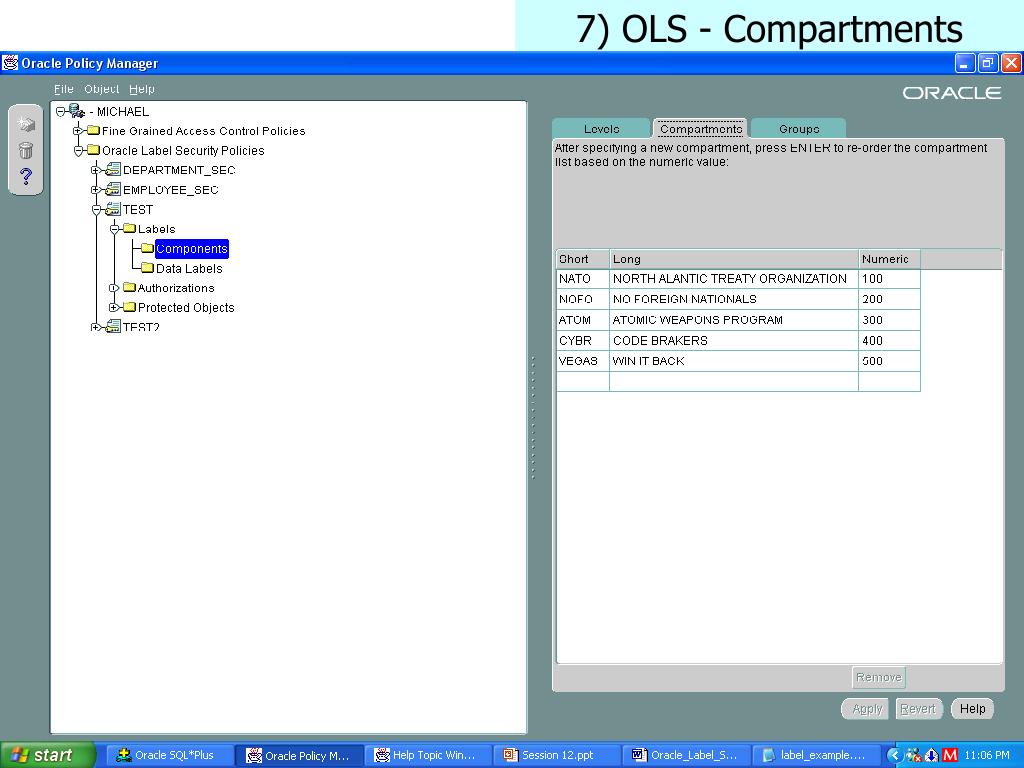Select the Components tree item

point(191,249)
